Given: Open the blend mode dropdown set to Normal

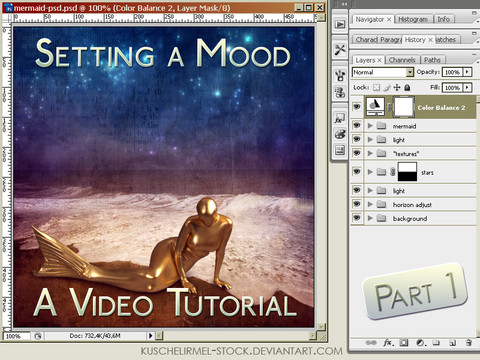Looking at the screenshot, I should click(383, 72).
